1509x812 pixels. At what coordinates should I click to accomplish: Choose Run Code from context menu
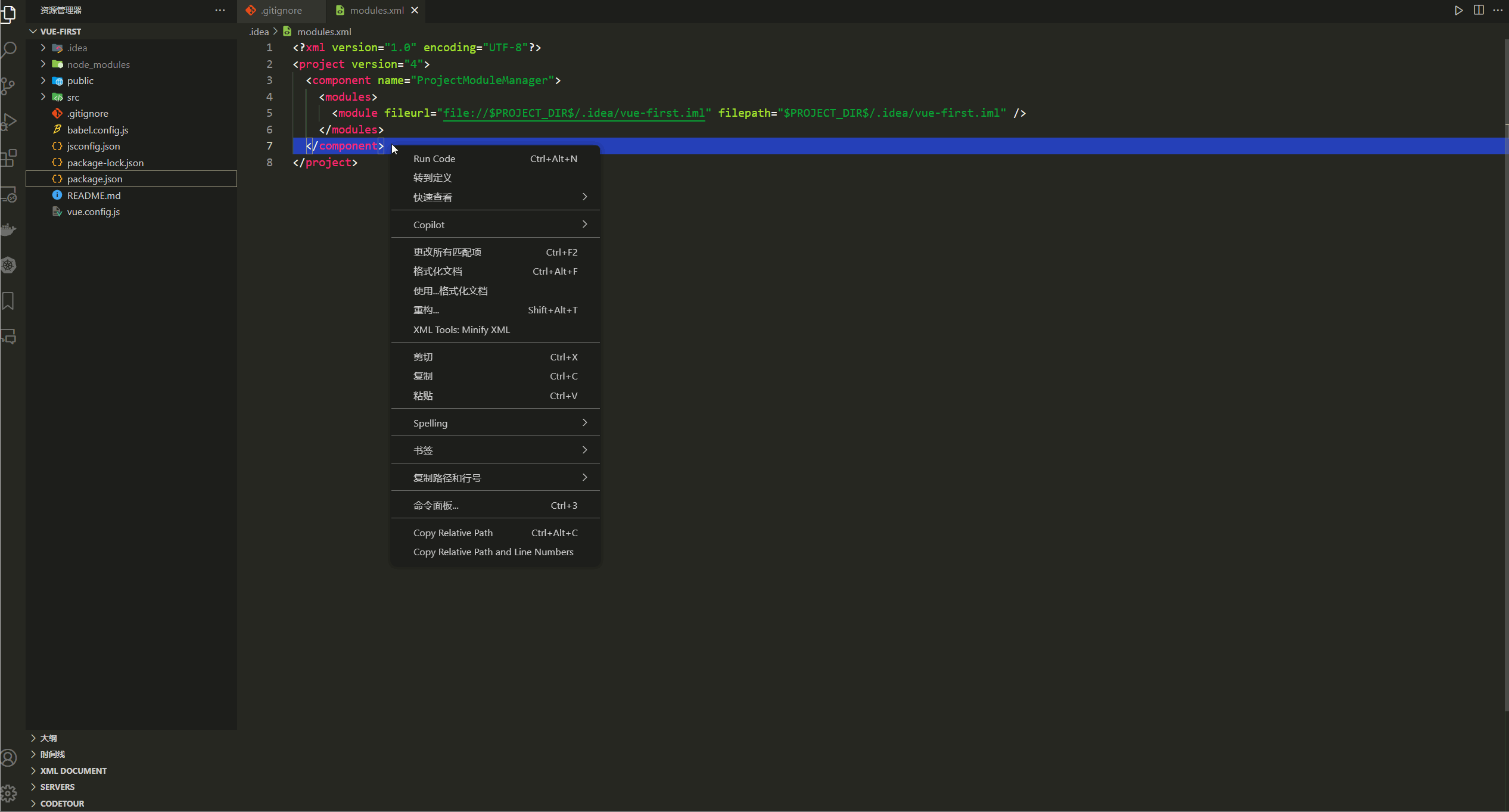pyautogui.click(x=434, y=158)
